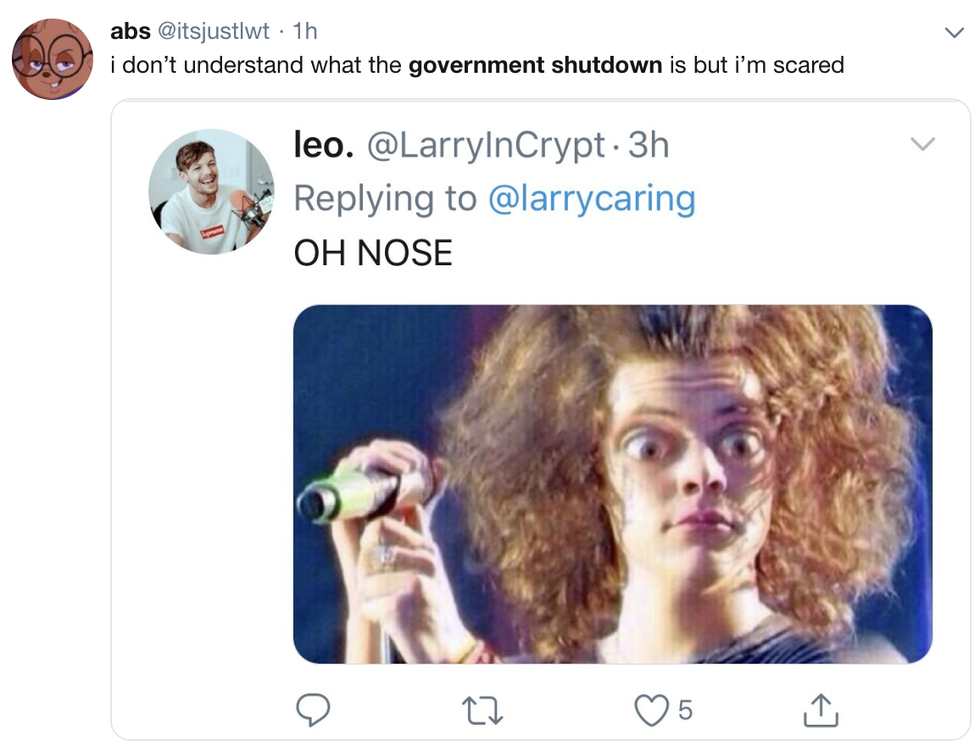Click the Replying to label text

click(x=385, y=198)
